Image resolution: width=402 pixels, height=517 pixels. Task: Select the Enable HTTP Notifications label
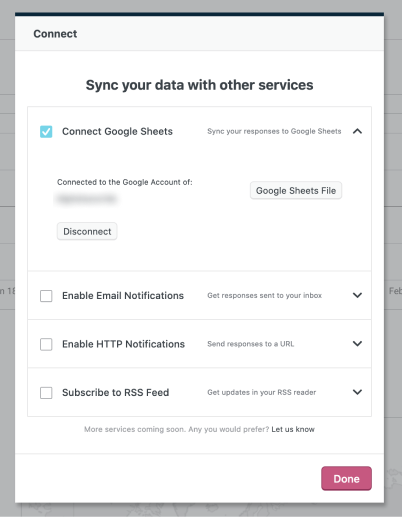(x=123, y=344)
